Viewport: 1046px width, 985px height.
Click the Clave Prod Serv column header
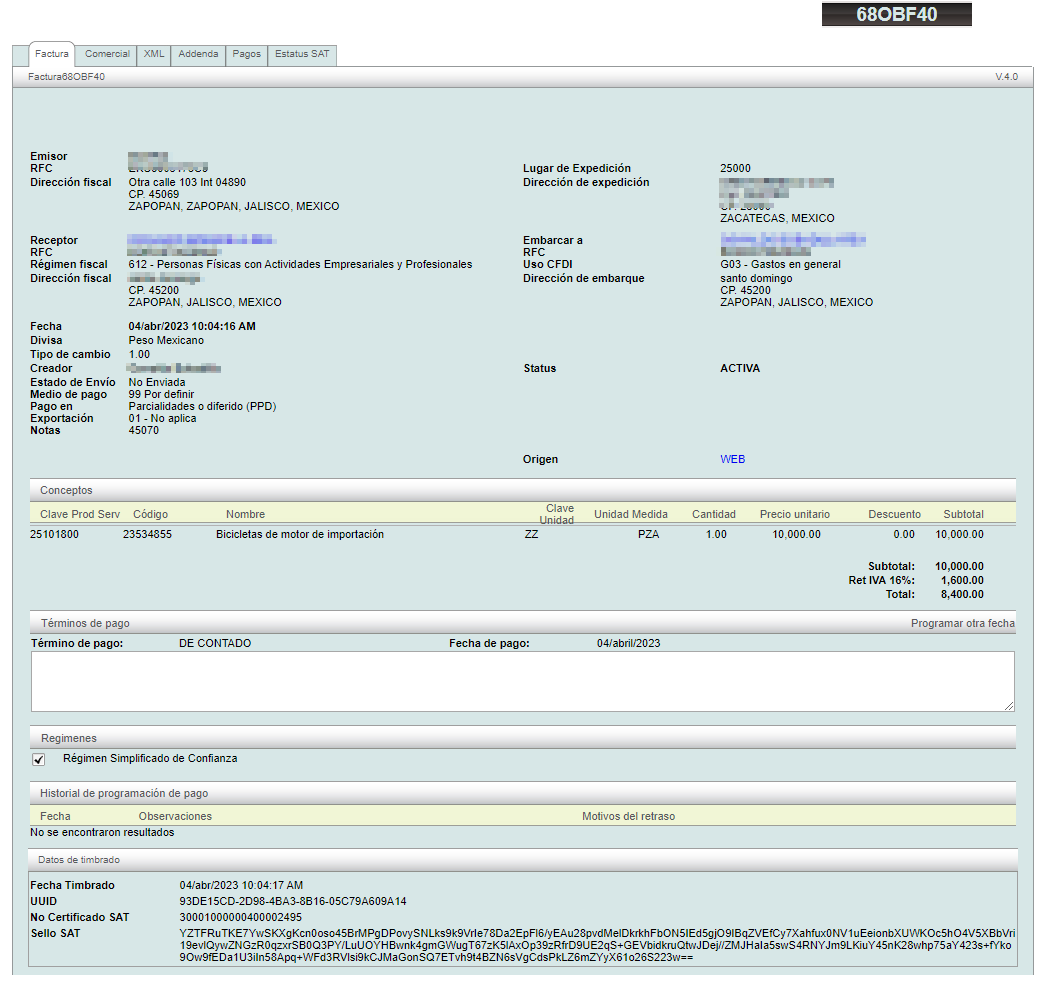tap(80, 514)
